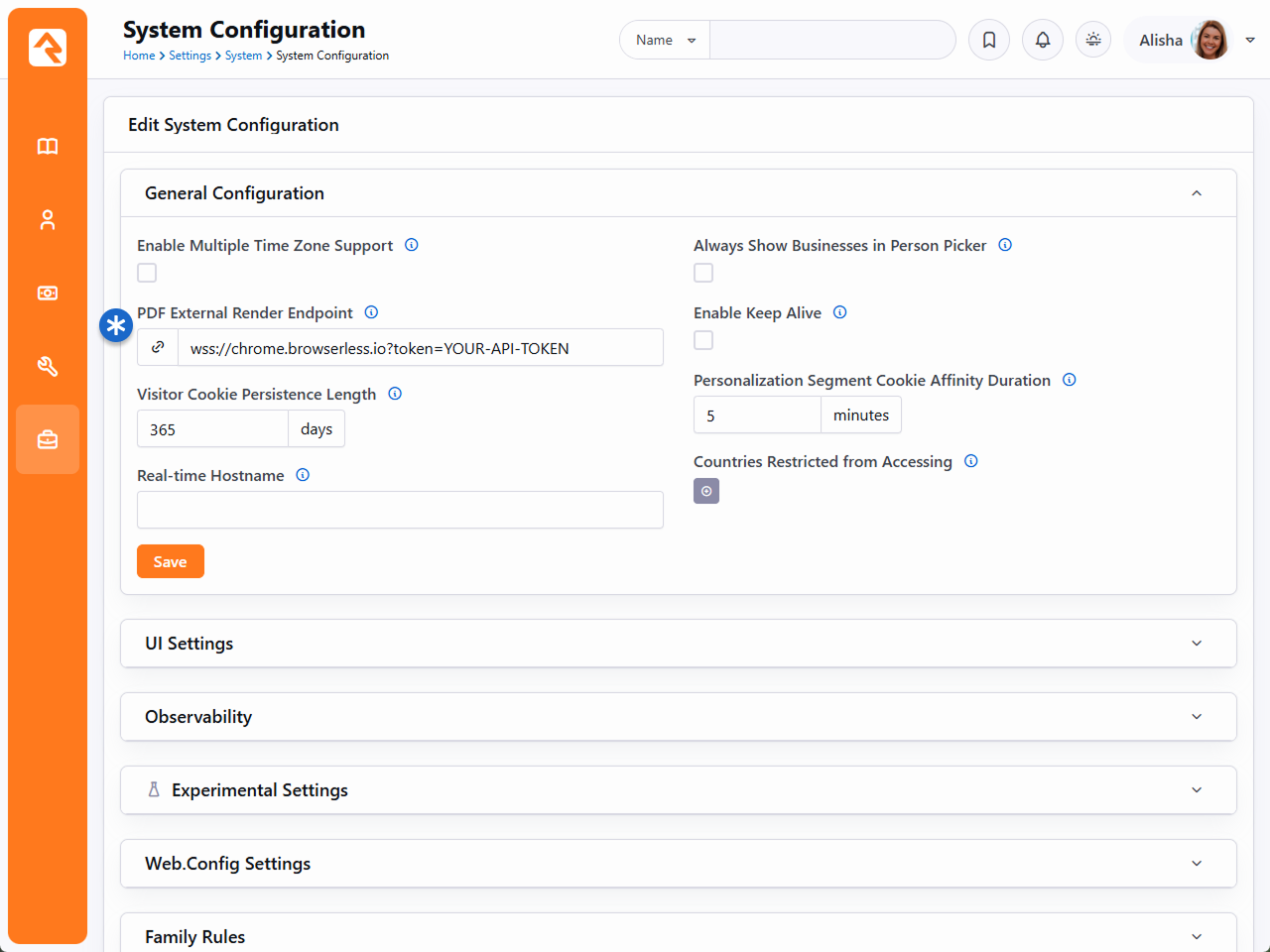
Task: Show info for PDF External Render Endpoint
Action: tap(372, 312)
